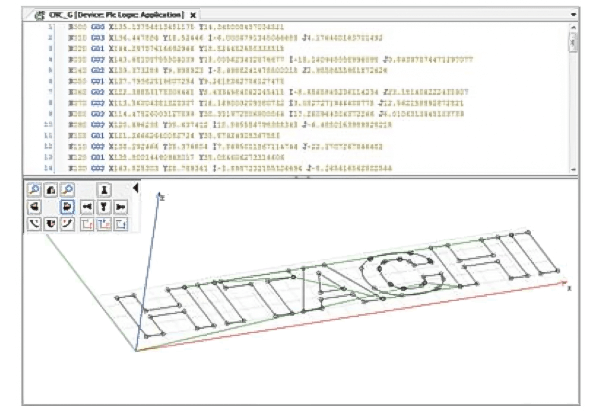The image size is (600, 420).
Task: Open the tab list dropdown arrow at top right
Action: click(573, 15)
